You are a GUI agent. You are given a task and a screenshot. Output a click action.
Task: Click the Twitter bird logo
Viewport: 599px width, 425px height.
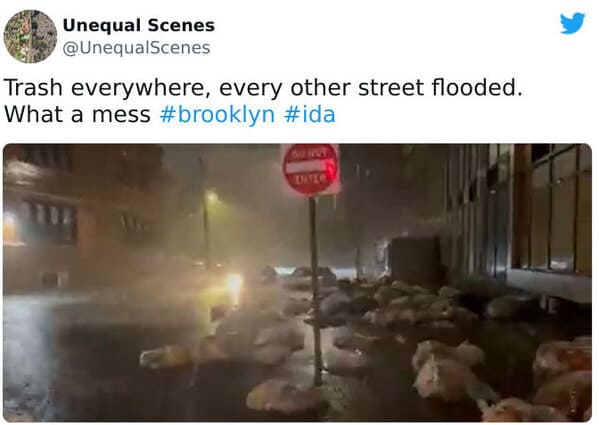pos(572,23)
